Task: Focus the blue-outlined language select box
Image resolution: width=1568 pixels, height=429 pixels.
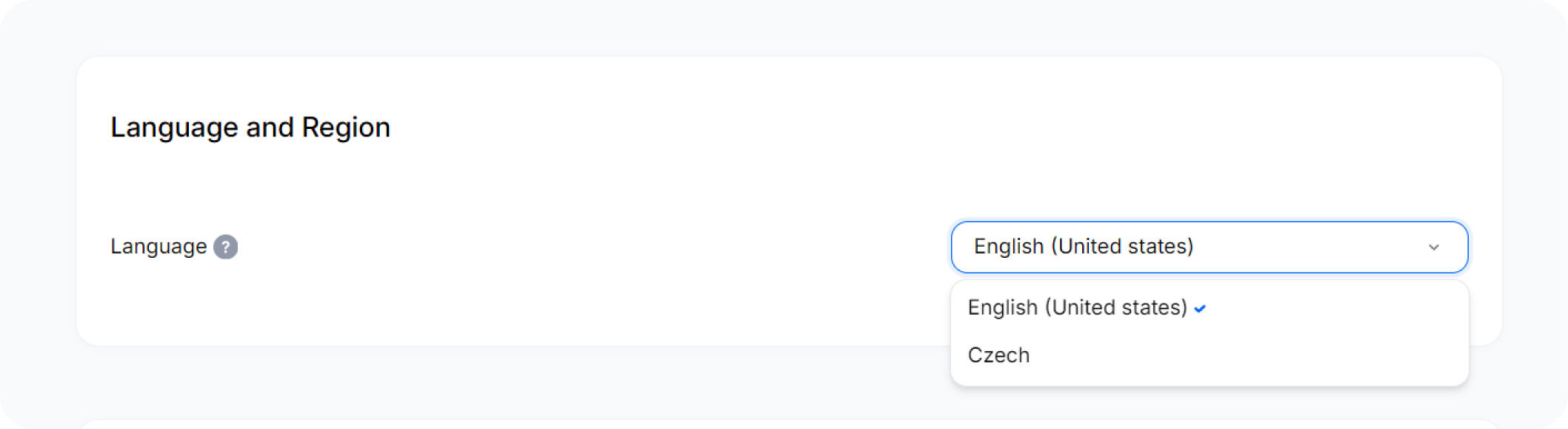Action: pos(1210,247)
